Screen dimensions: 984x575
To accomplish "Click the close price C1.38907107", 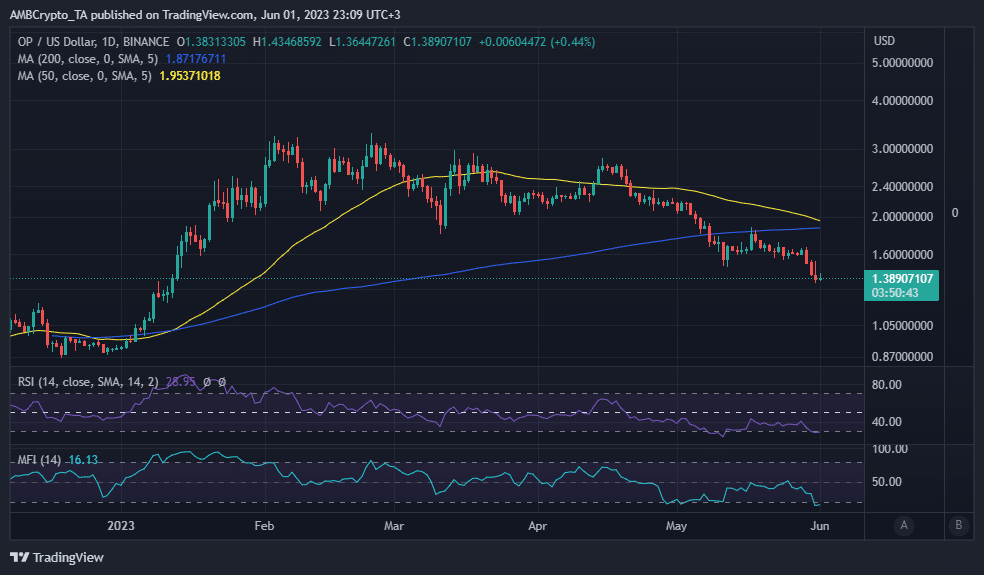I will click(x=437, y=42).
